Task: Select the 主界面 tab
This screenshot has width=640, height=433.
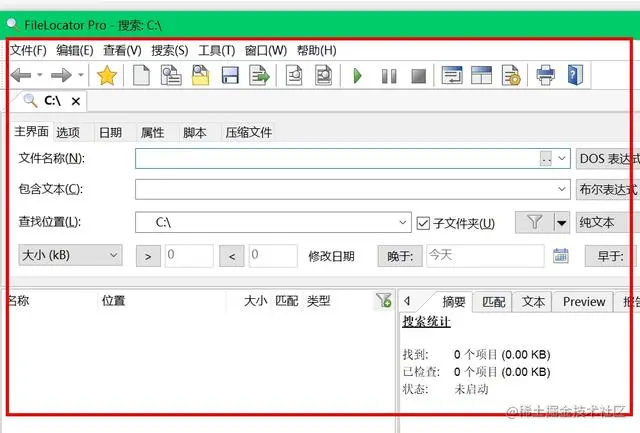Action: (x=31, y=131)
